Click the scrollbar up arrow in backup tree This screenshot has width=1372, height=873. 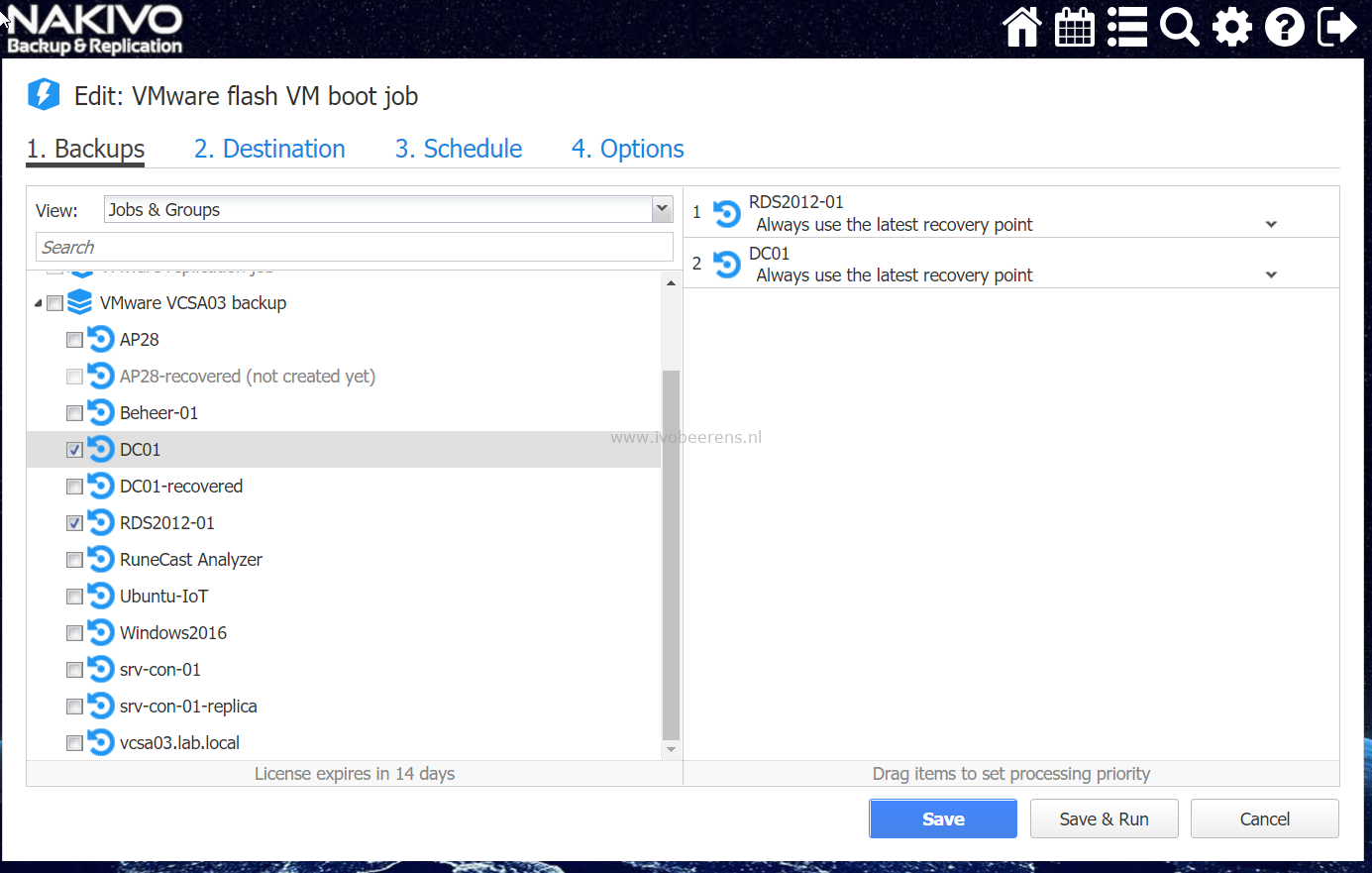pyautogui.click(x=671, y=283)
